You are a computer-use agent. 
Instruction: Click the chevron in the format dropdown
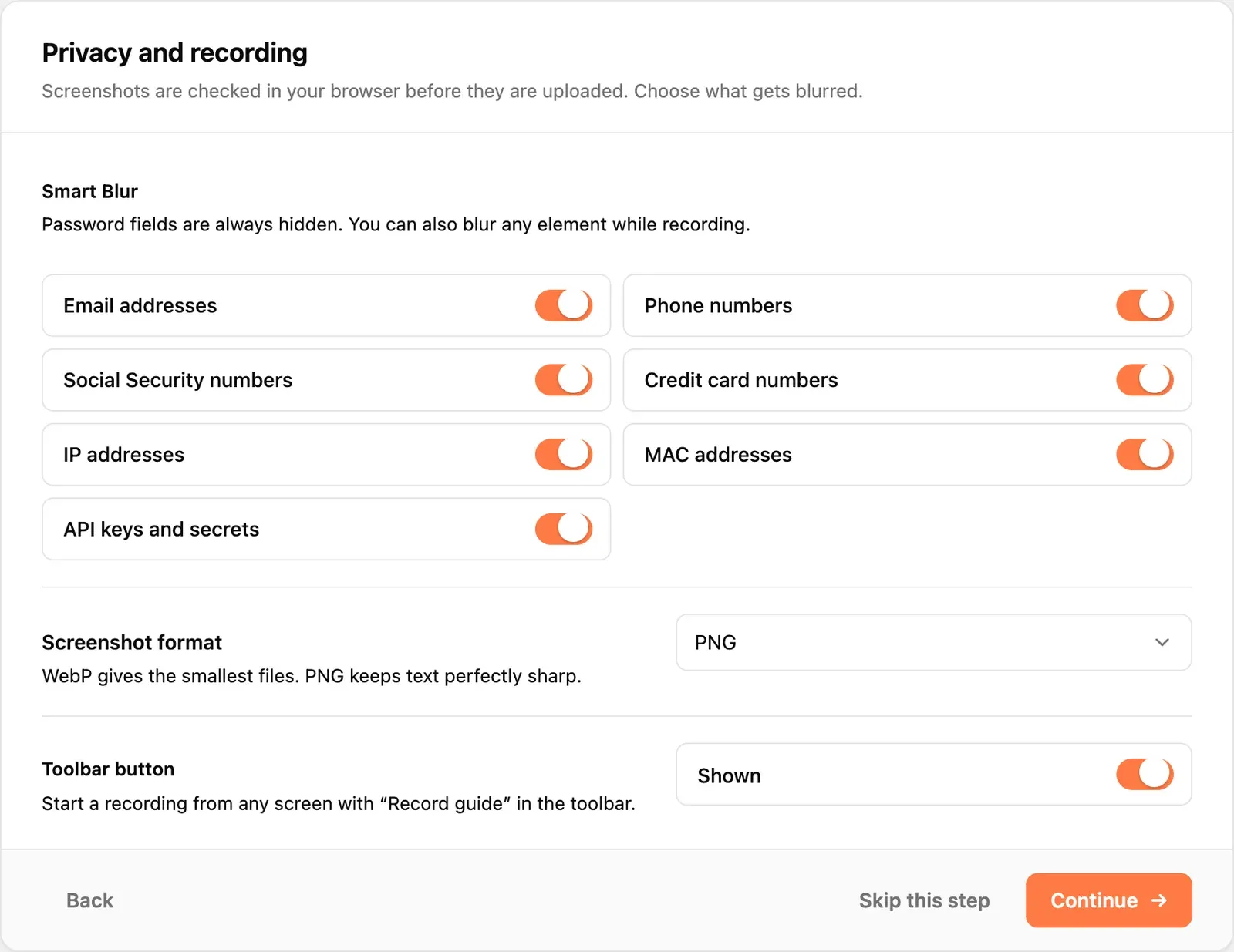click(1162, 642)
